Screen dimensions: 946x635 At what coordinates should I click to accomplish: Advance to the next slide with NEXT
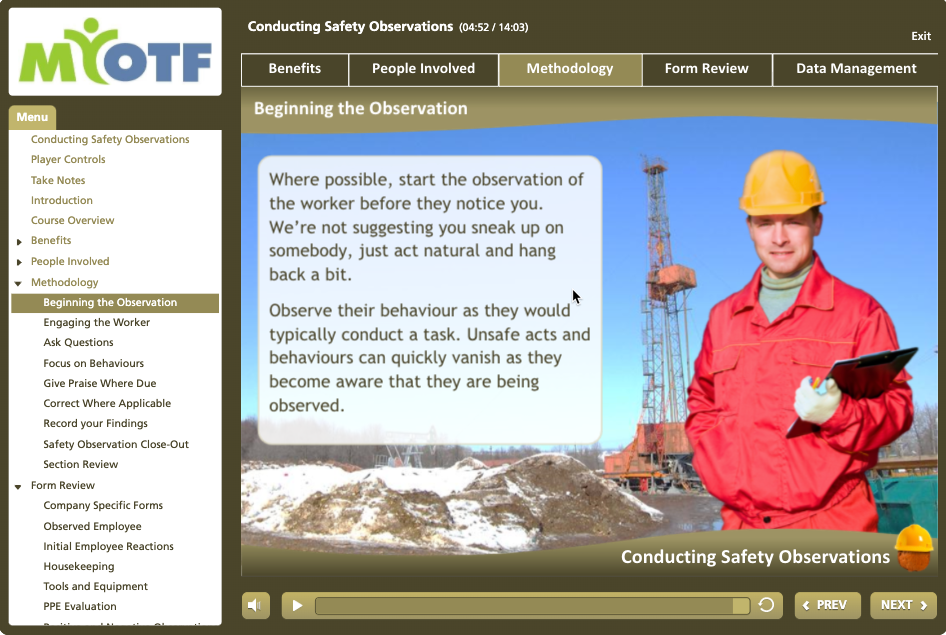pyautogui.click(x=903, y=605)
